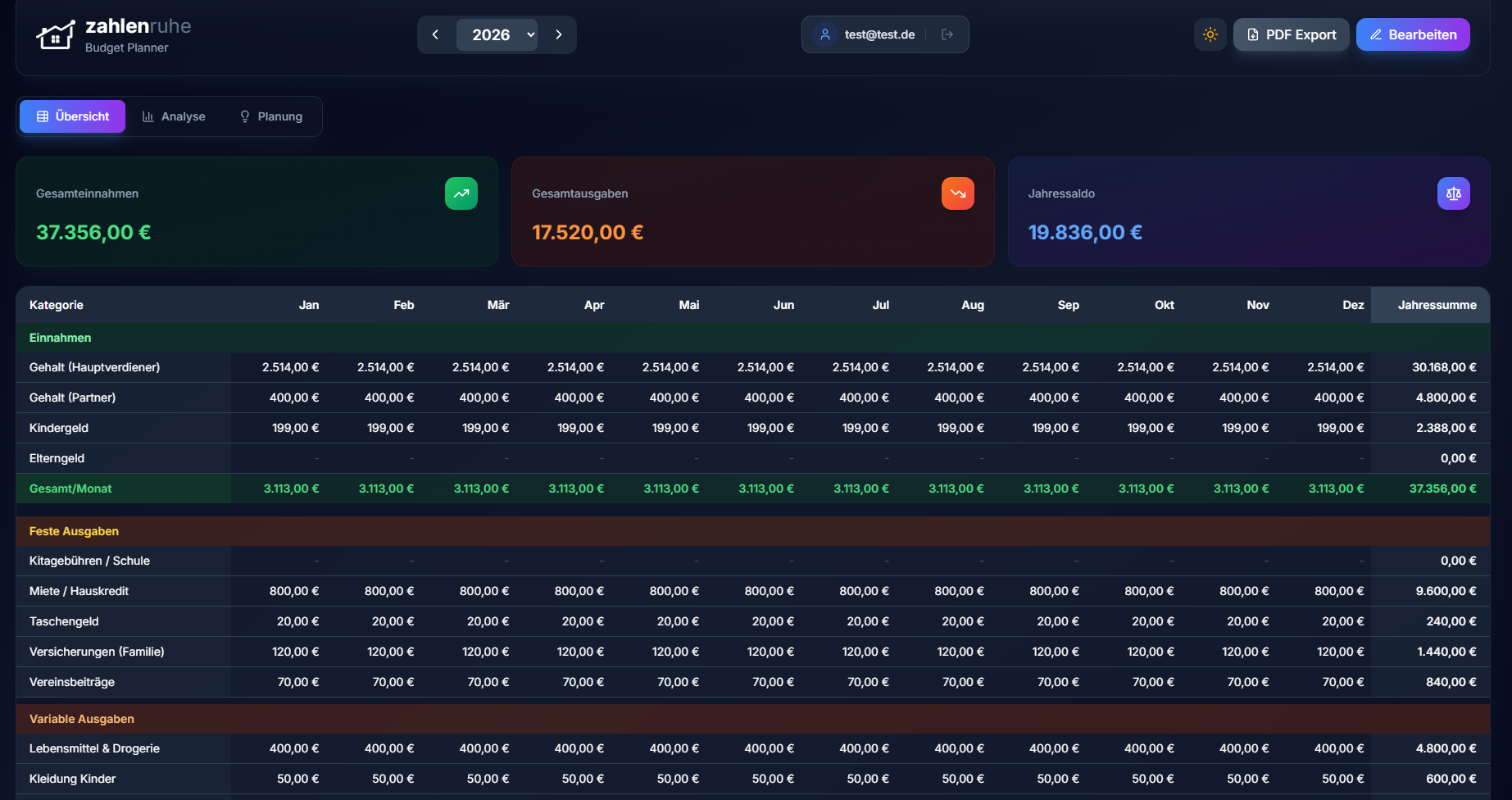Click the chart icon on the Analyse tab
The height and width of the screenshot is (800, 1512).
[x=148, y=116]
